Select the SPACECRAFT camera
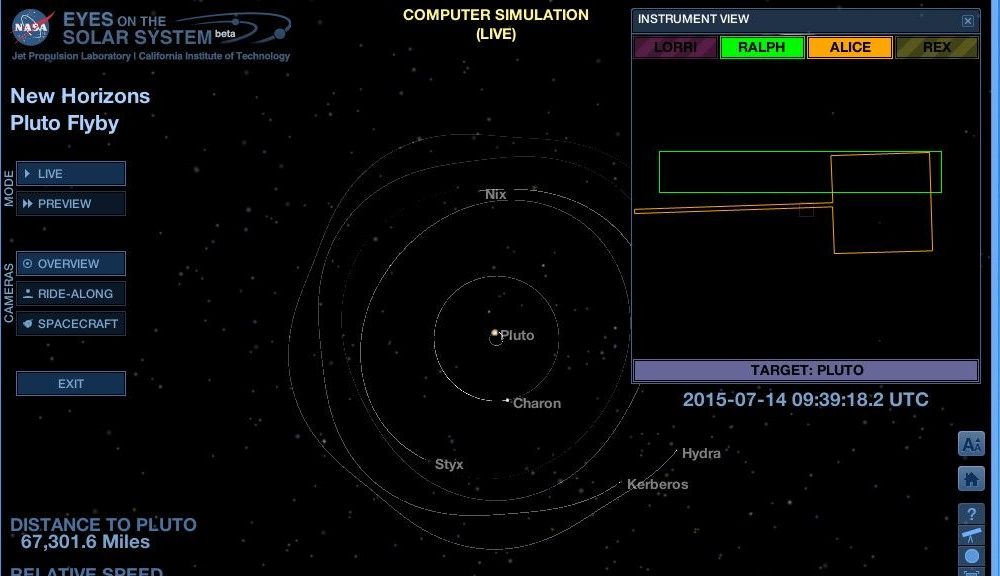Viewport: 1000px width, 576px height. pyautogui.click(x=71, y=323)
